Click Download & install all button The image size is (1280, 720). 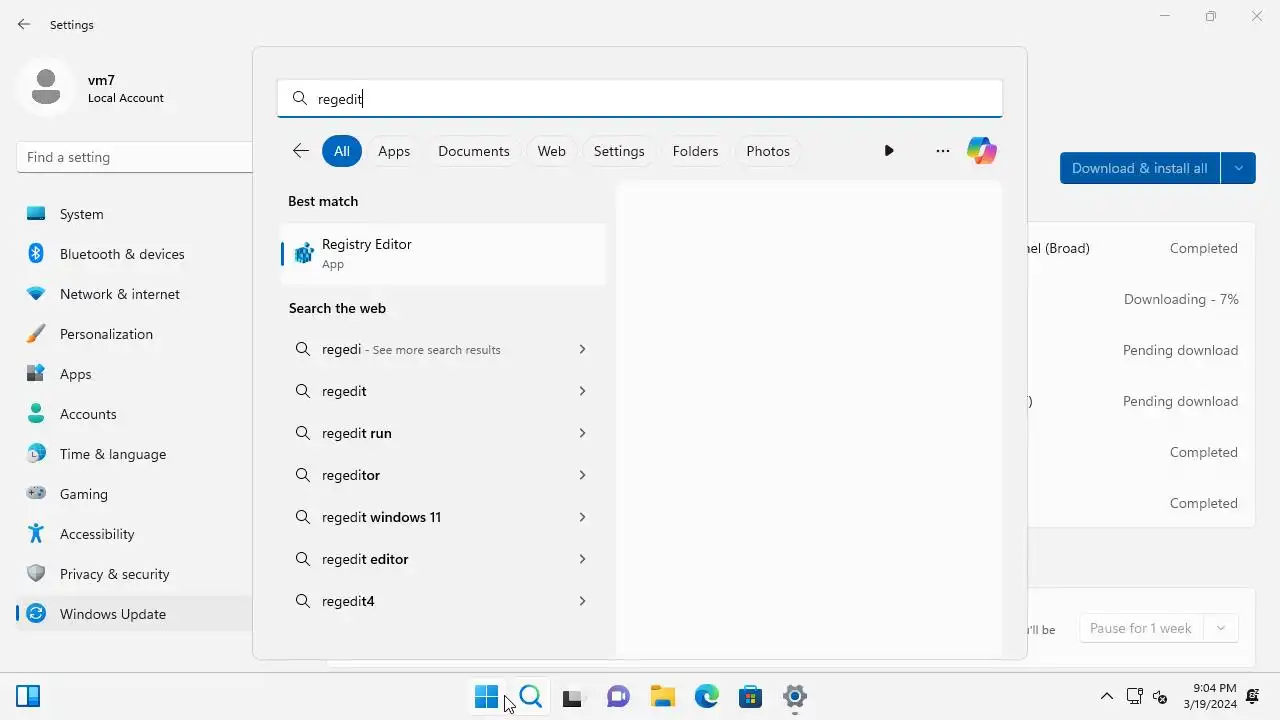coord(1140,168)
